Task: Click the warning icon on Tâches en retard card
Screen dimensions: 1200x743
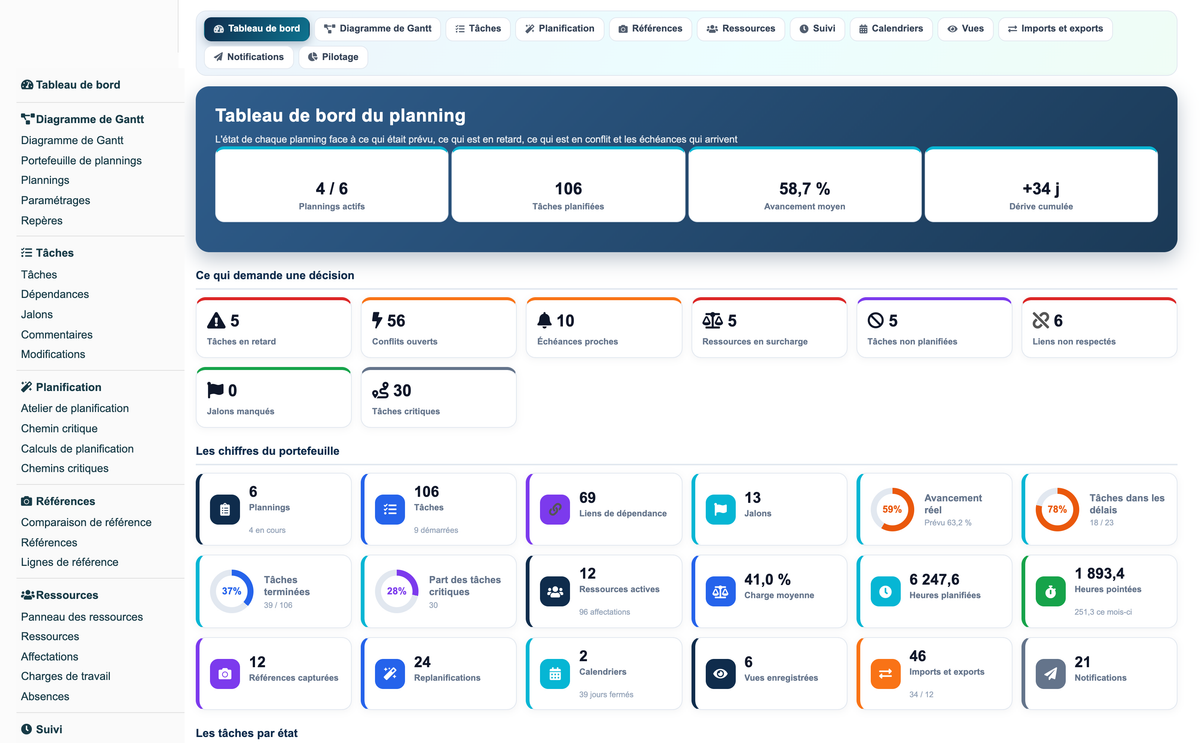Action: 216,321
